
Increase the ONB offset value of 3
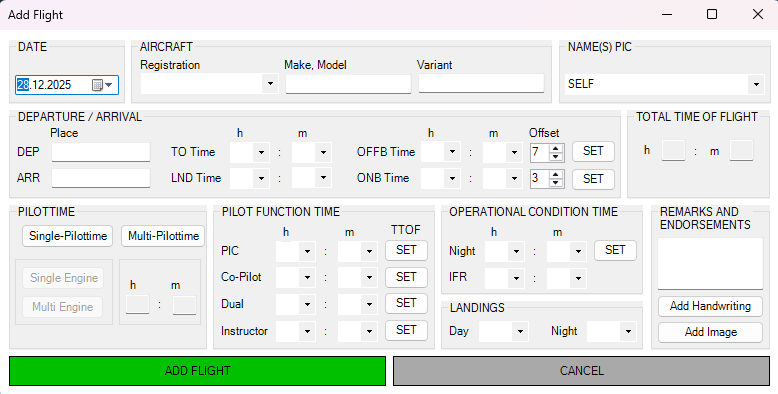pyautogui.click(x=556, y=174)
